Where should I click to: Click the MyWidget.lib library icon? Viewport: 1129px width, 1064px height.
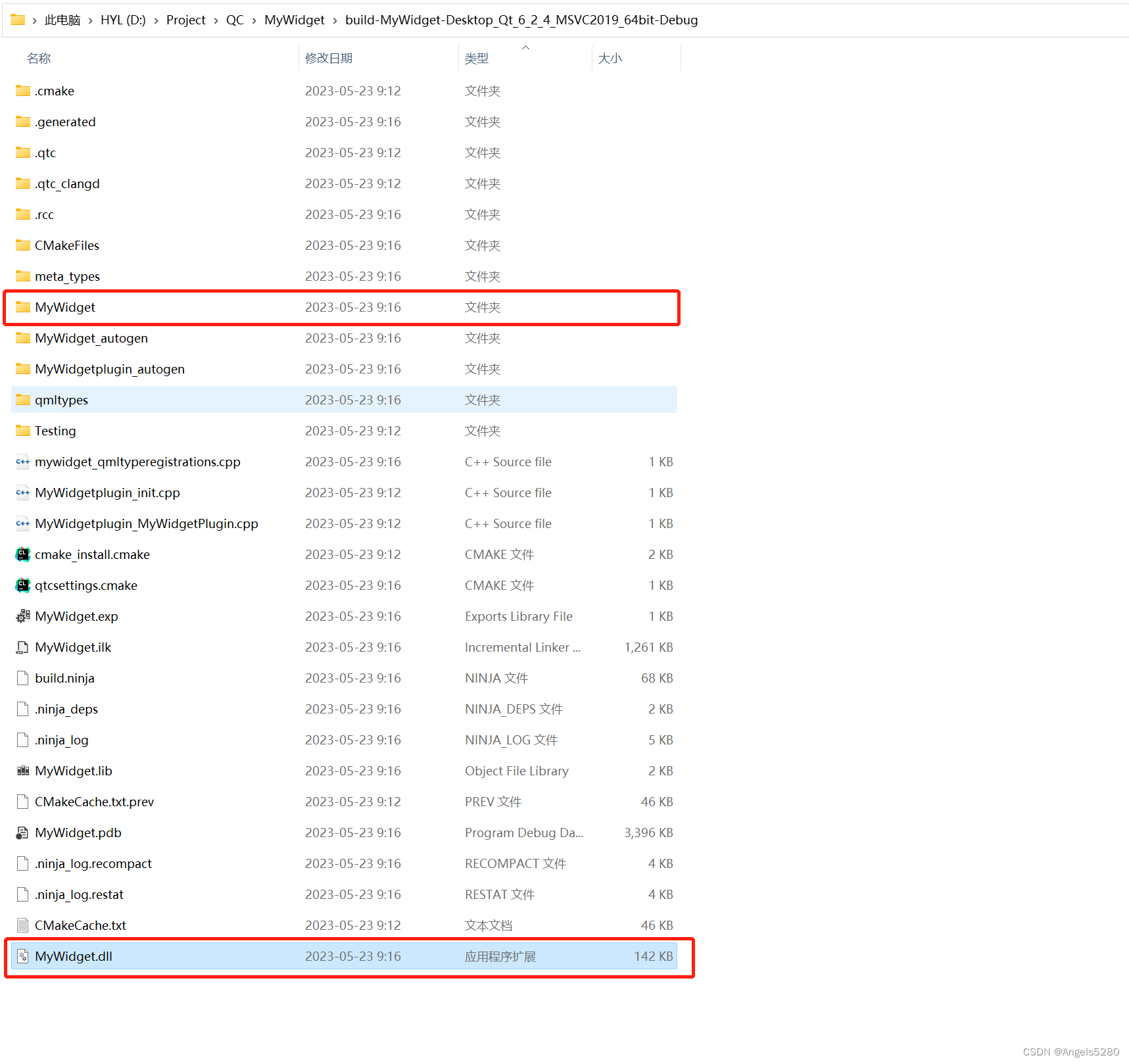22,771
